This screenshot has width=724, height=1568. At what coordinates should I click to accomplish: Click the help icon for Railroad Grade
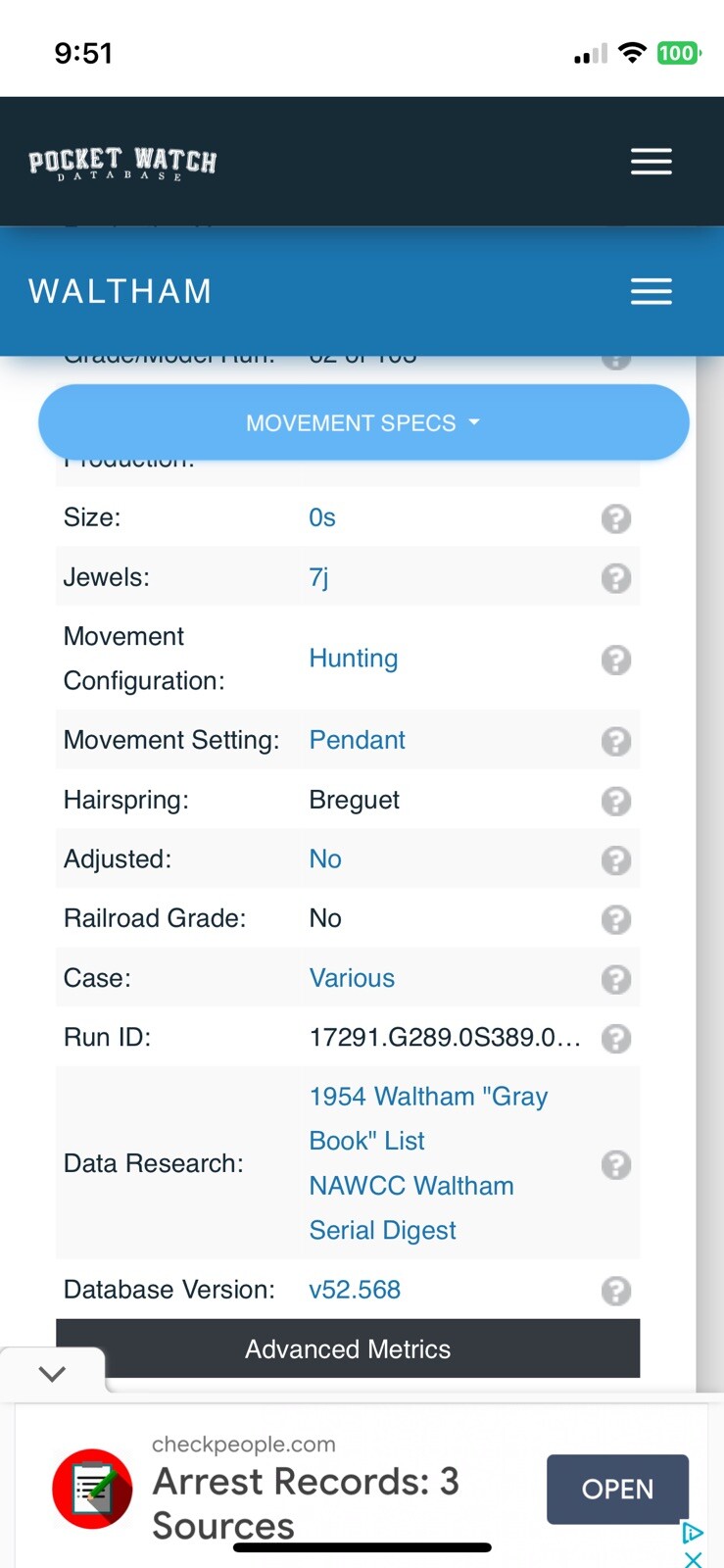click(615, 919)
